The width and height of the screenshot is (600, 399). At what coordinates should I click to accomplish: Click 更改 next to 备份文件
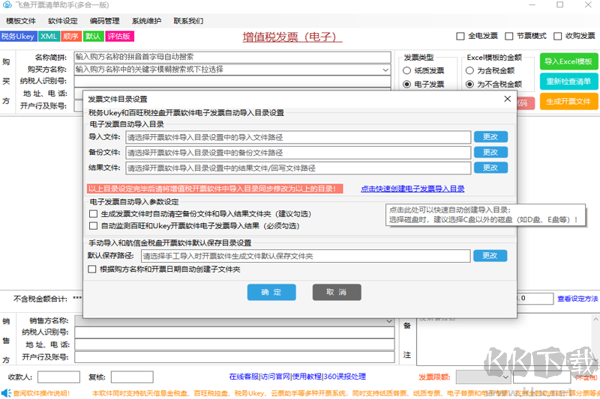491,152
